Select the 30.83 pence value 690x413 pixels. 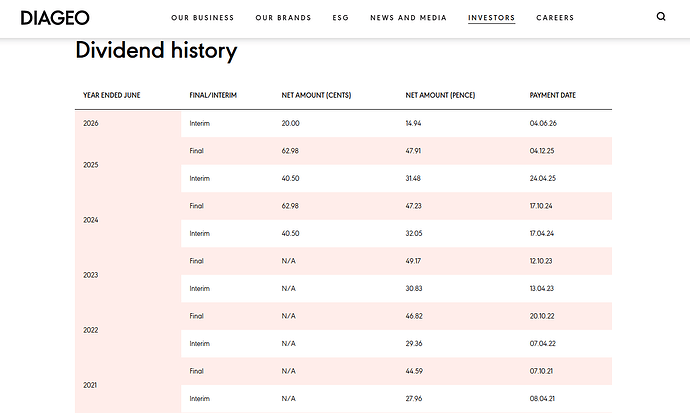(414, 289)
